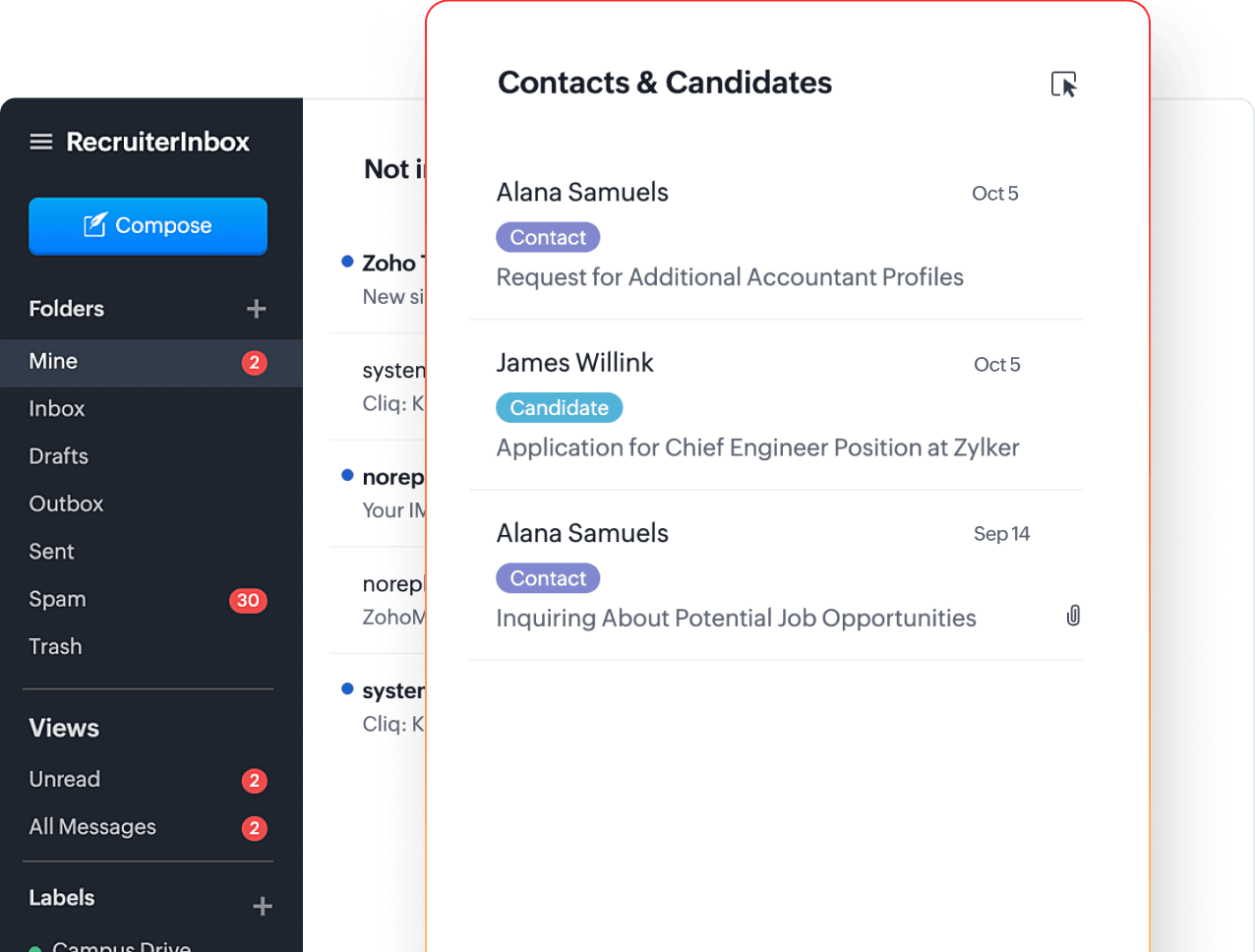
Task: Collapse the Folders section header
Action: [66, 309]
